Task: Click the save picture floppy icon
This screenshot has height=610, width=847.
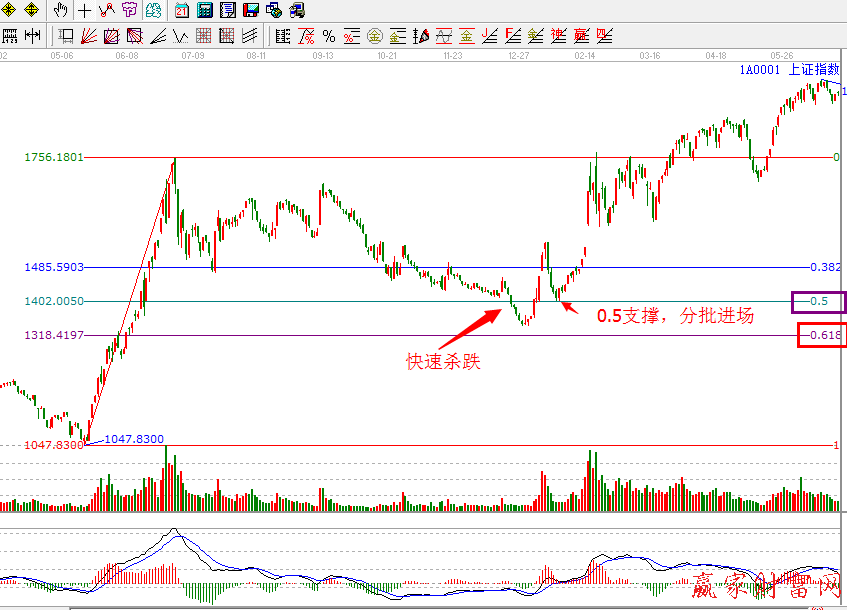Action: coord(251,9)
